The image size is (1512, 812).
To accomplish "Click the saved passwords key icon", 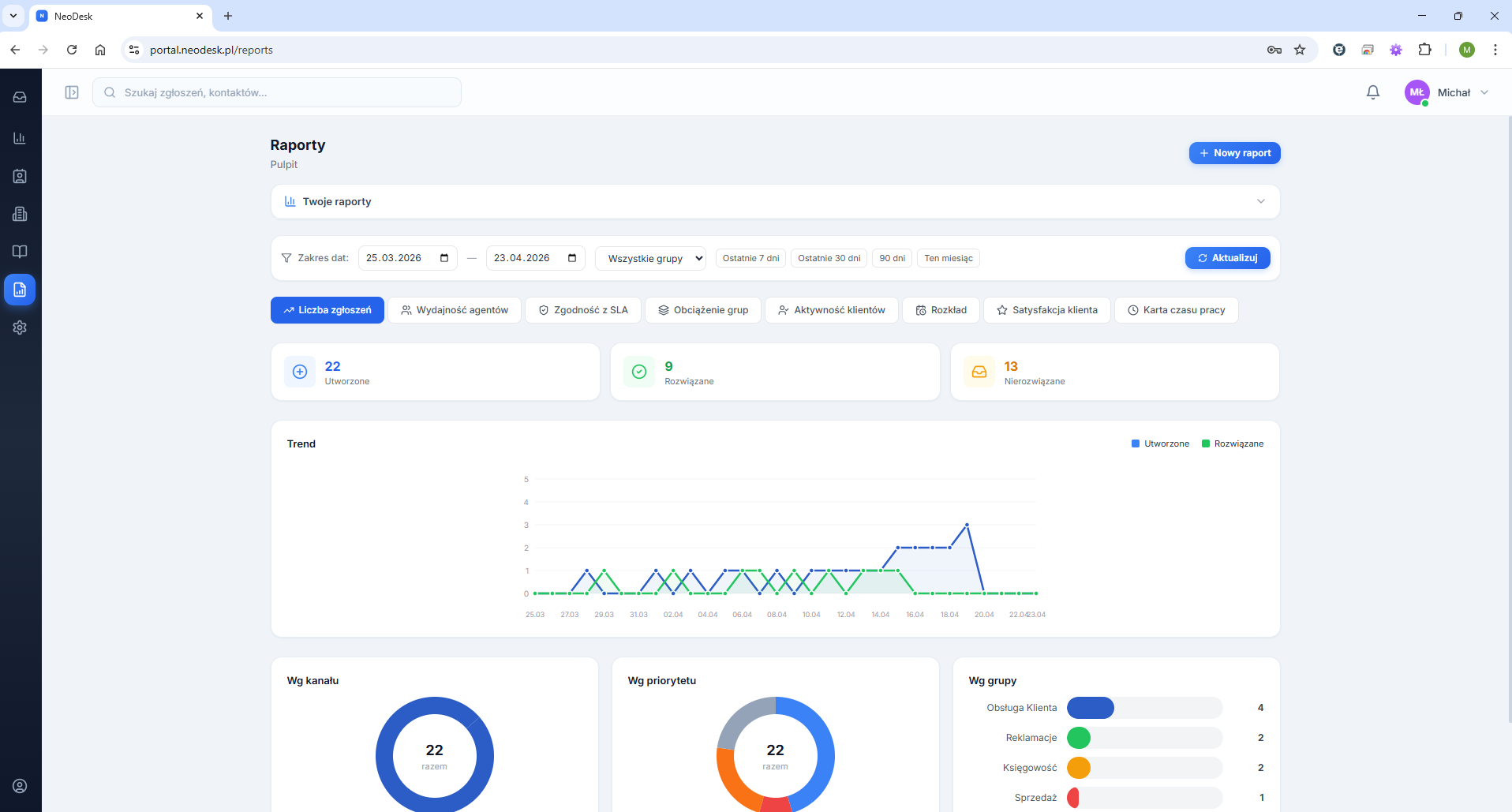I will click(1274, 50).
